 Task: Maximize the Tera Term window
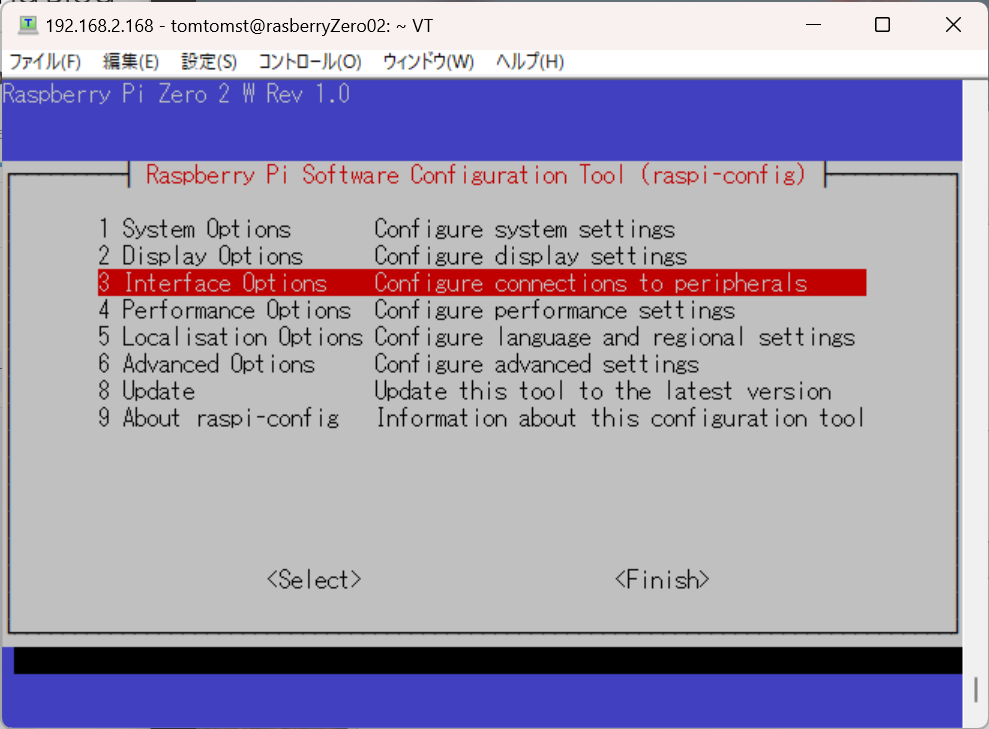tap(882, 25)
